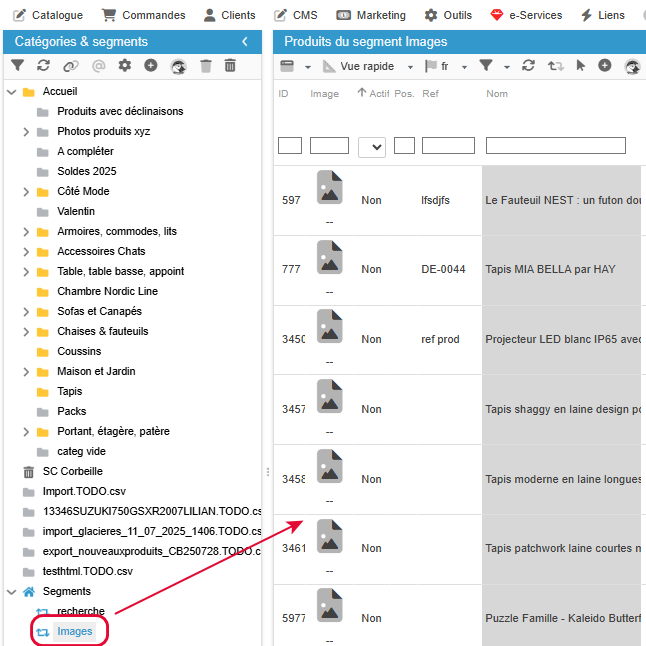Sort by the ID column header
The width and height of the screenshot is (646, 646).
click(283, 94)
